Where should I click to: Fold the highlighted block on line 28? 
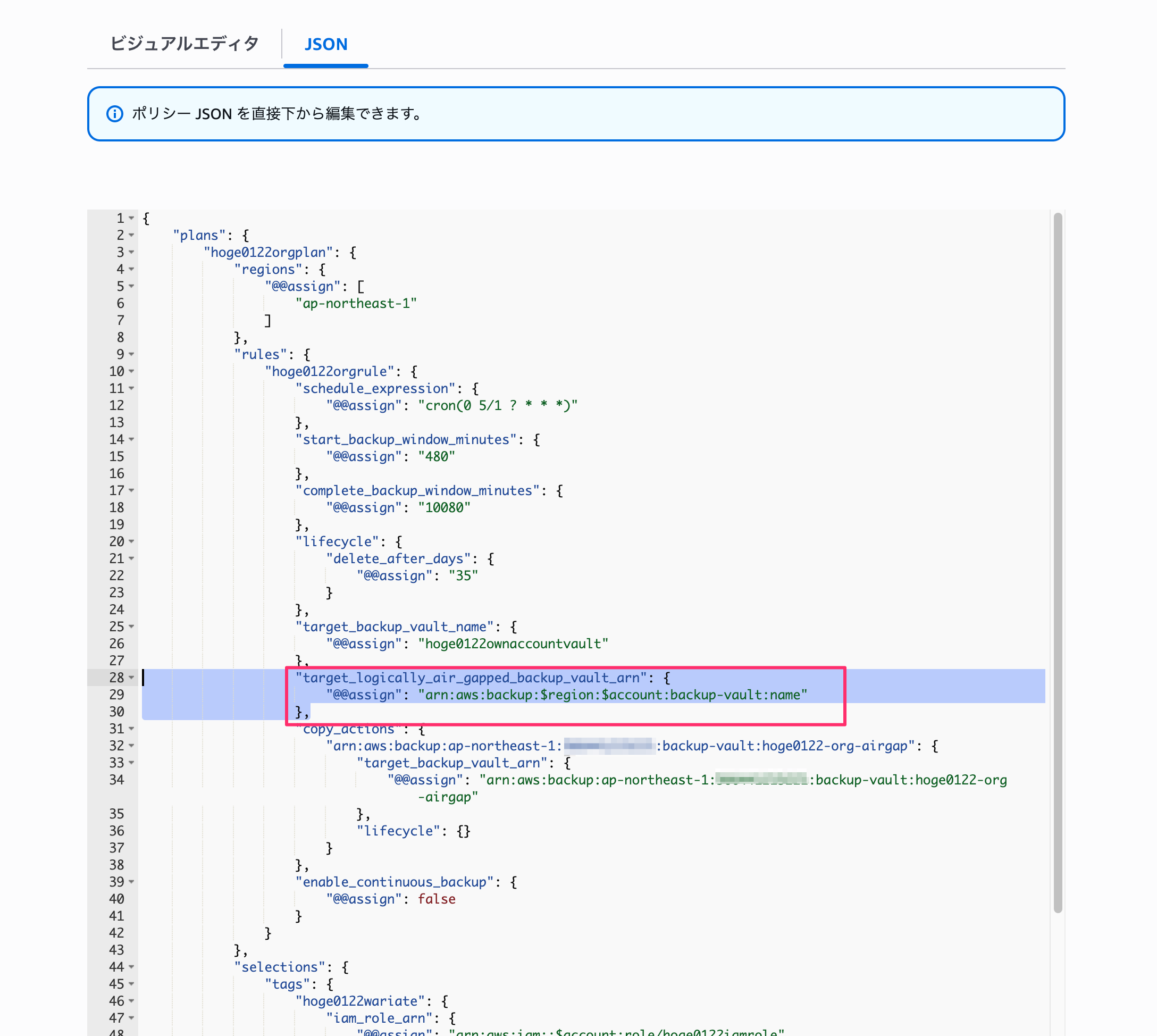point(131,678)
